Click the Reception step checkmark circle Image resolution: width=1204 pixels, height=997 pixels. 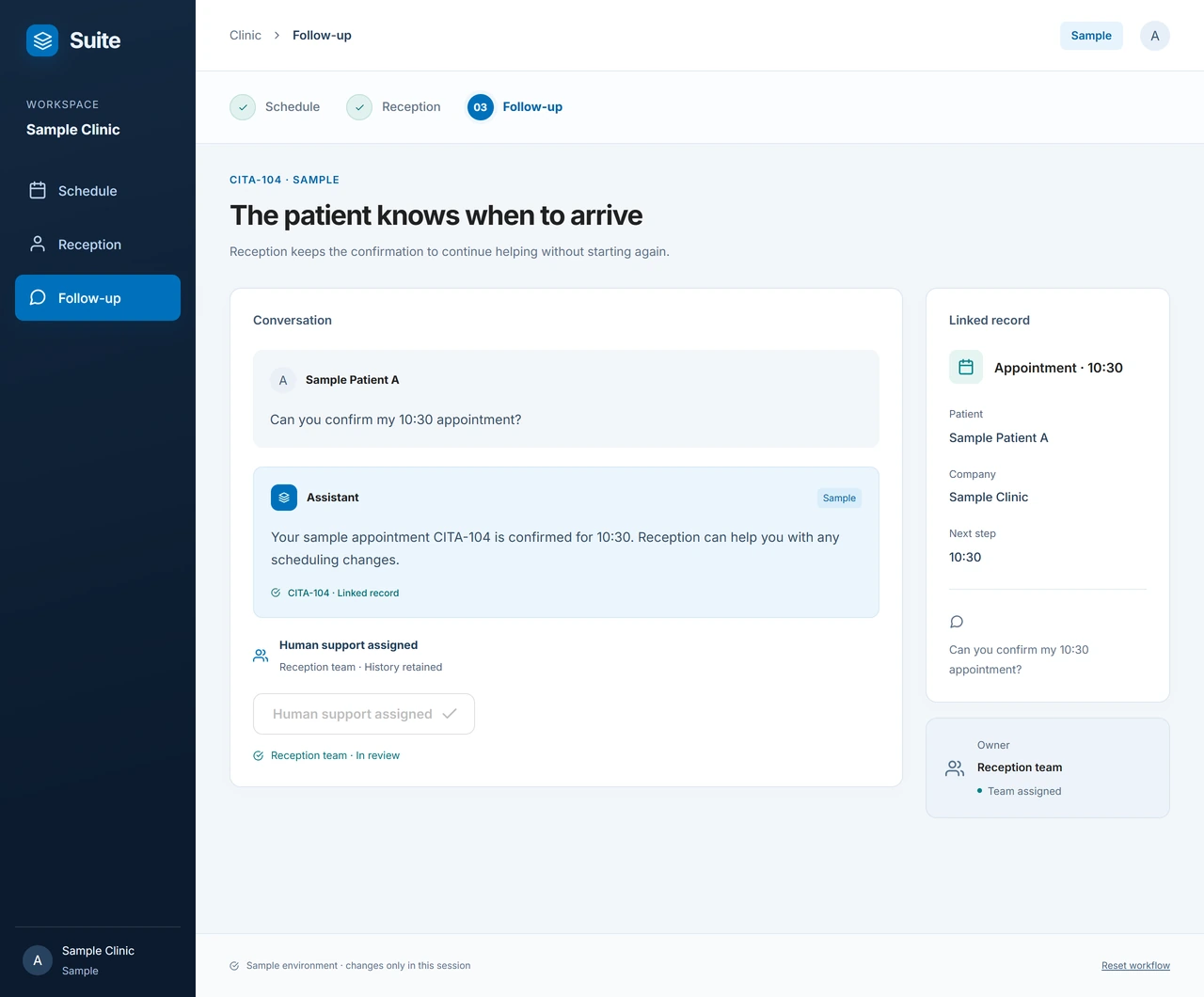pos(359,107)
